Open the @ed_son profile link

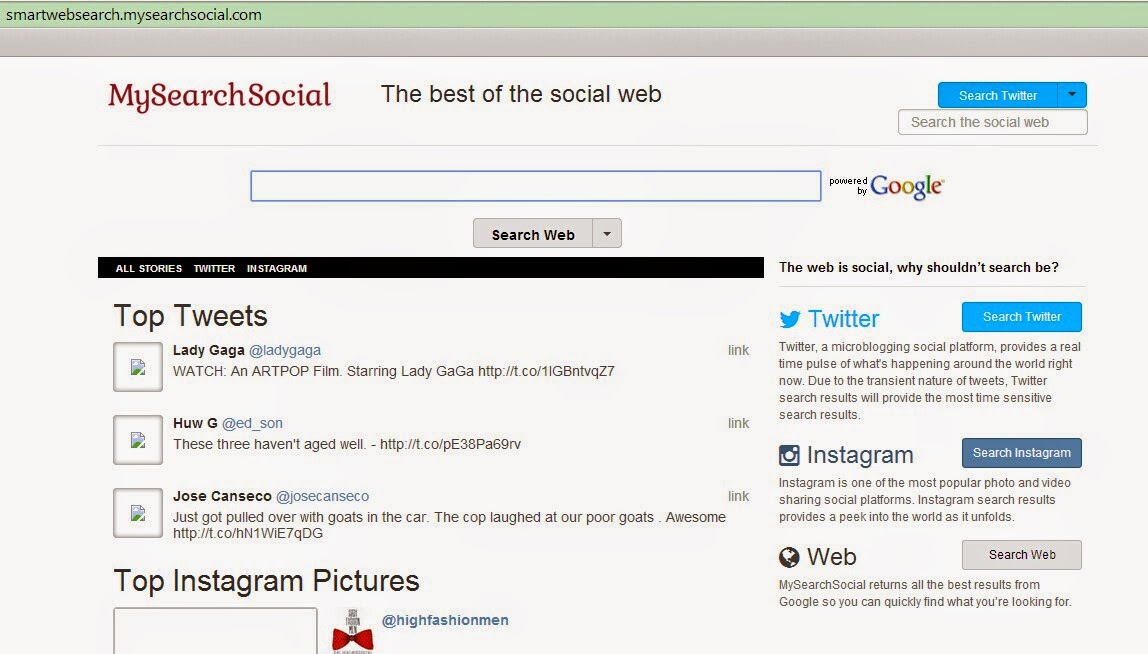252,423
